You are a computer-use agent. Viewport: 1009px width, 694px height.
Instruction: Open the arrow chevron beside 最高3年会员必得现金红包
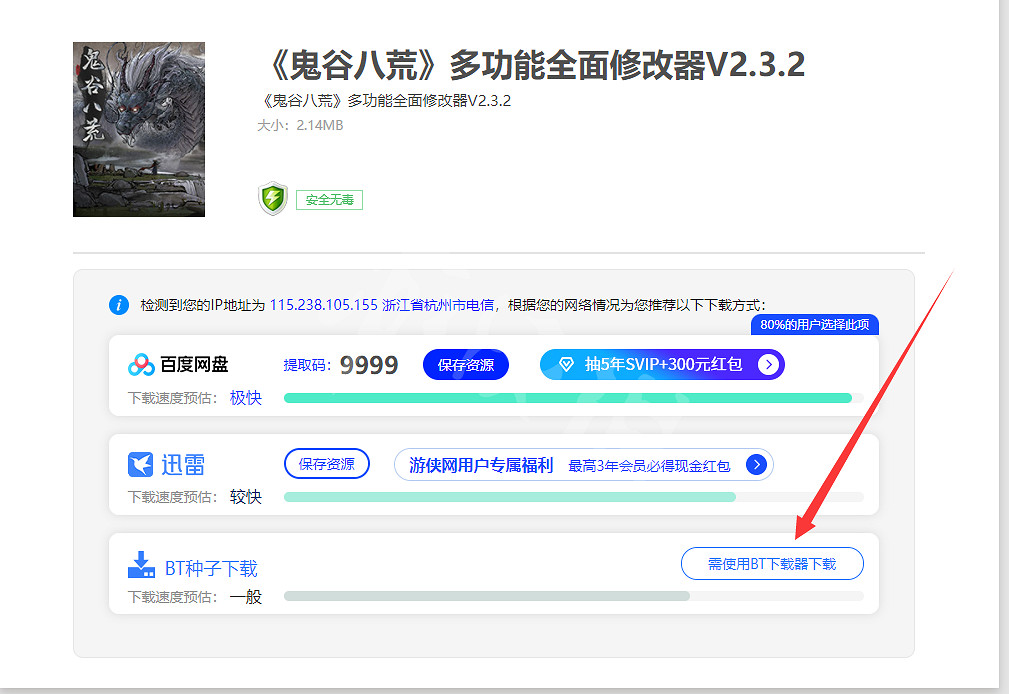pos(757,464)
